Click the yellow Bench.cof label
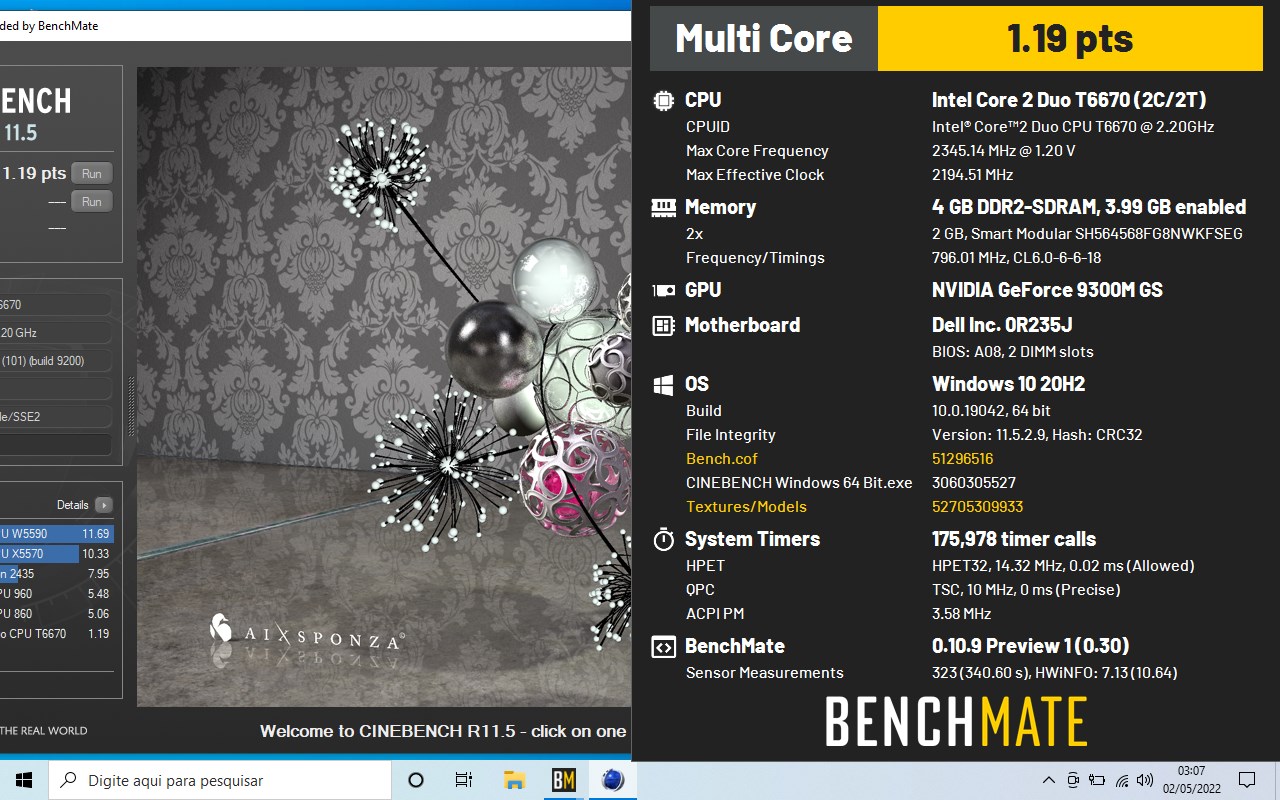Image resolution: width=1280 pixels, height=800 pixels. tap(722, 459)
